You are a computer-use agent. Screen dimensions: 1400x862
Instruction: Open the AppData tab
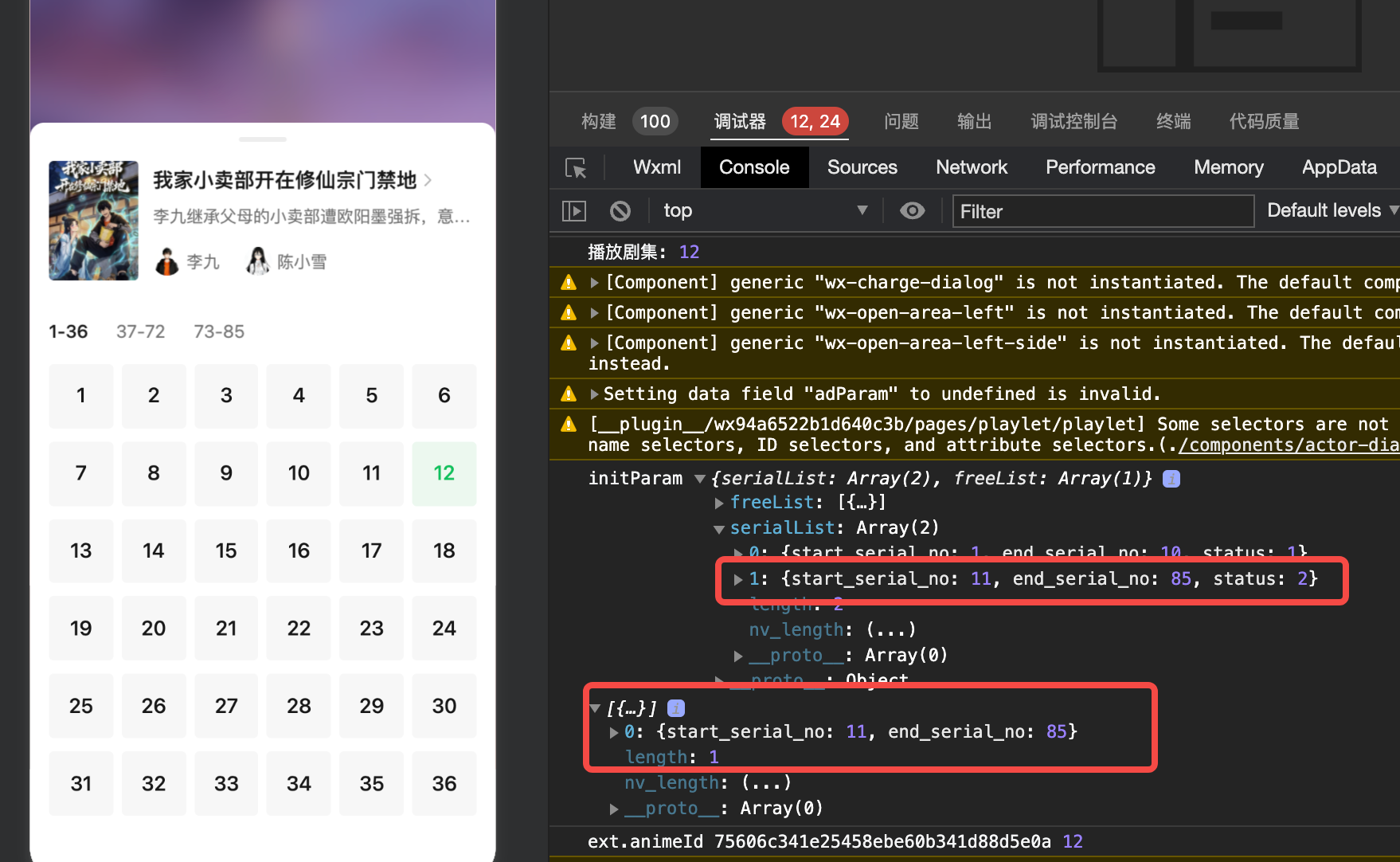click(1339, 167)
